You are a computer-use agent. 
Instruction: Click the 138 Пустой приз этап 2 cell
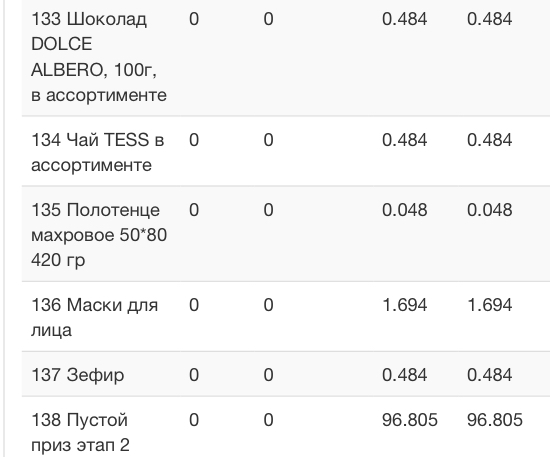[80, 432]
